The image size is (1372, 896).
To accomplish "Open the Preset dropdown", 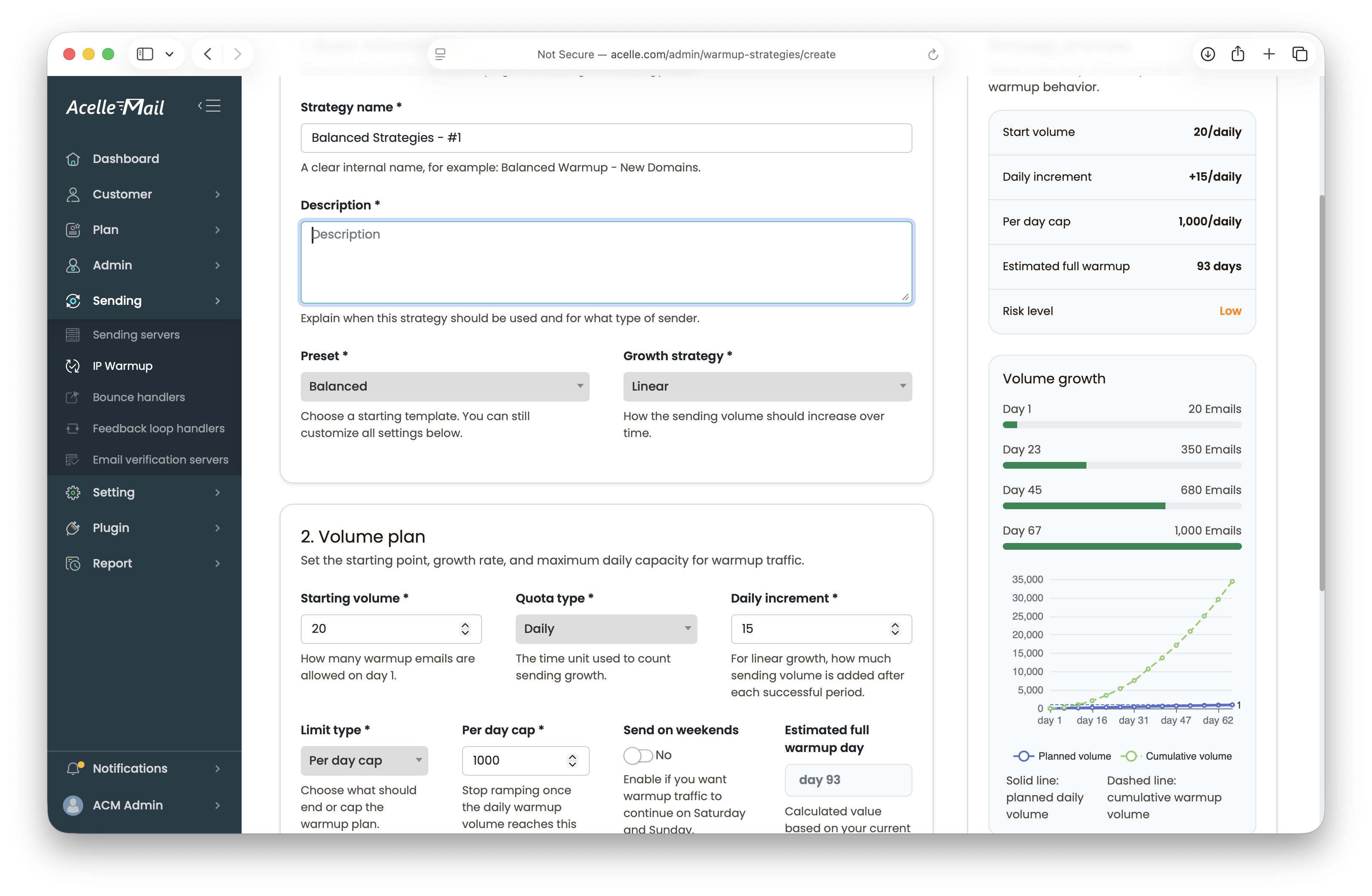I will [445, 387].
